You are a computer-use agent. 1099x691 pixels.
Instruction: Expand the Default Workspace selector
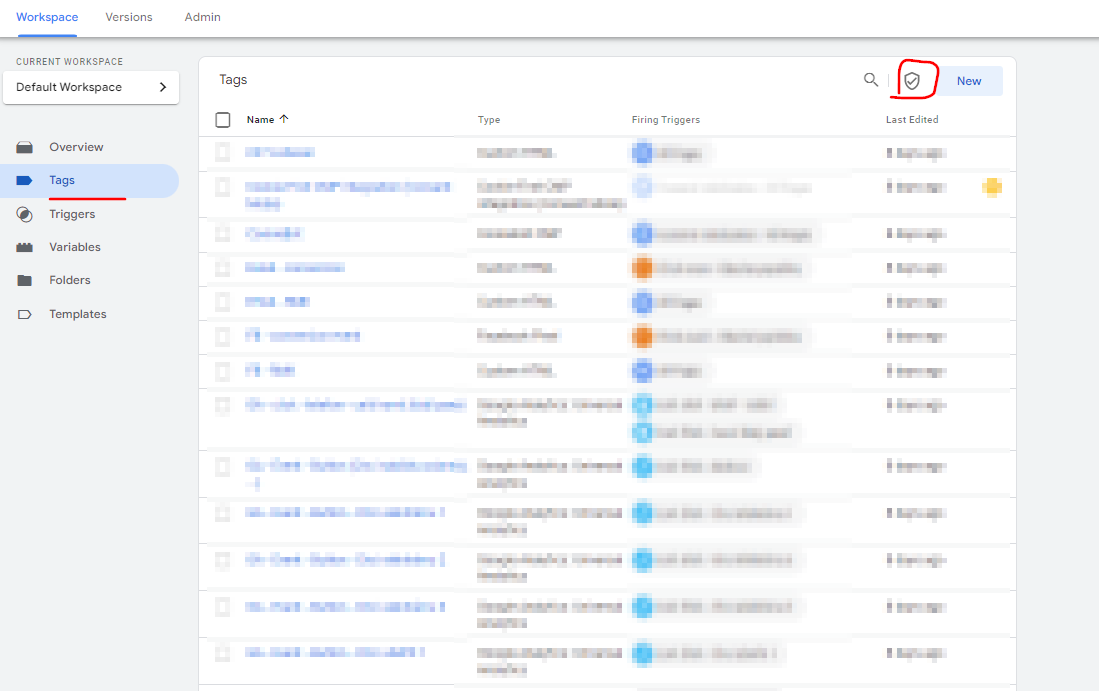(x=91, y=87)
